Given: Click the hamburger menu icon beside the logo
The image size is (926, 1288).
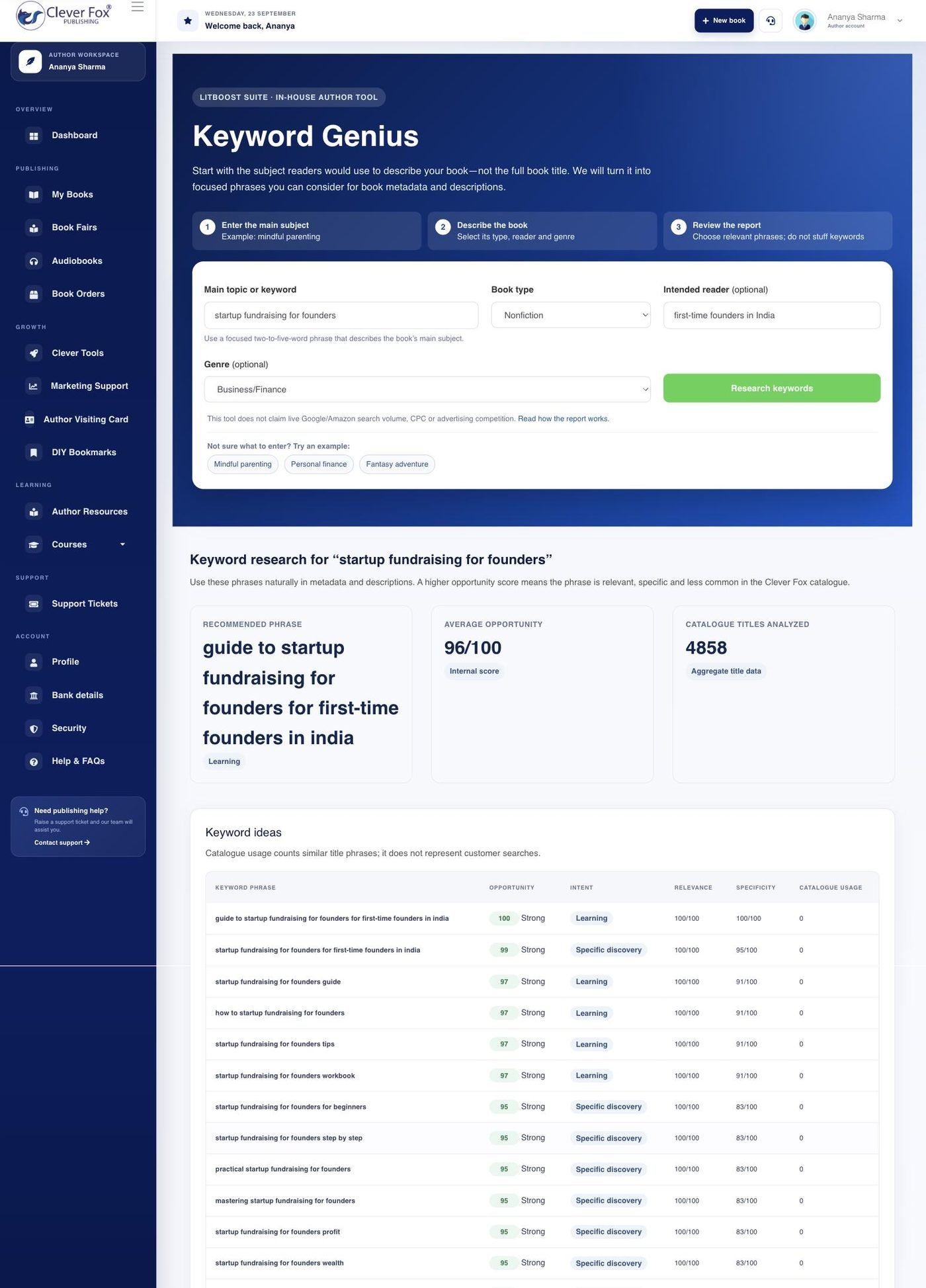Looking at the screenshot, I should (x=138, y=7).
